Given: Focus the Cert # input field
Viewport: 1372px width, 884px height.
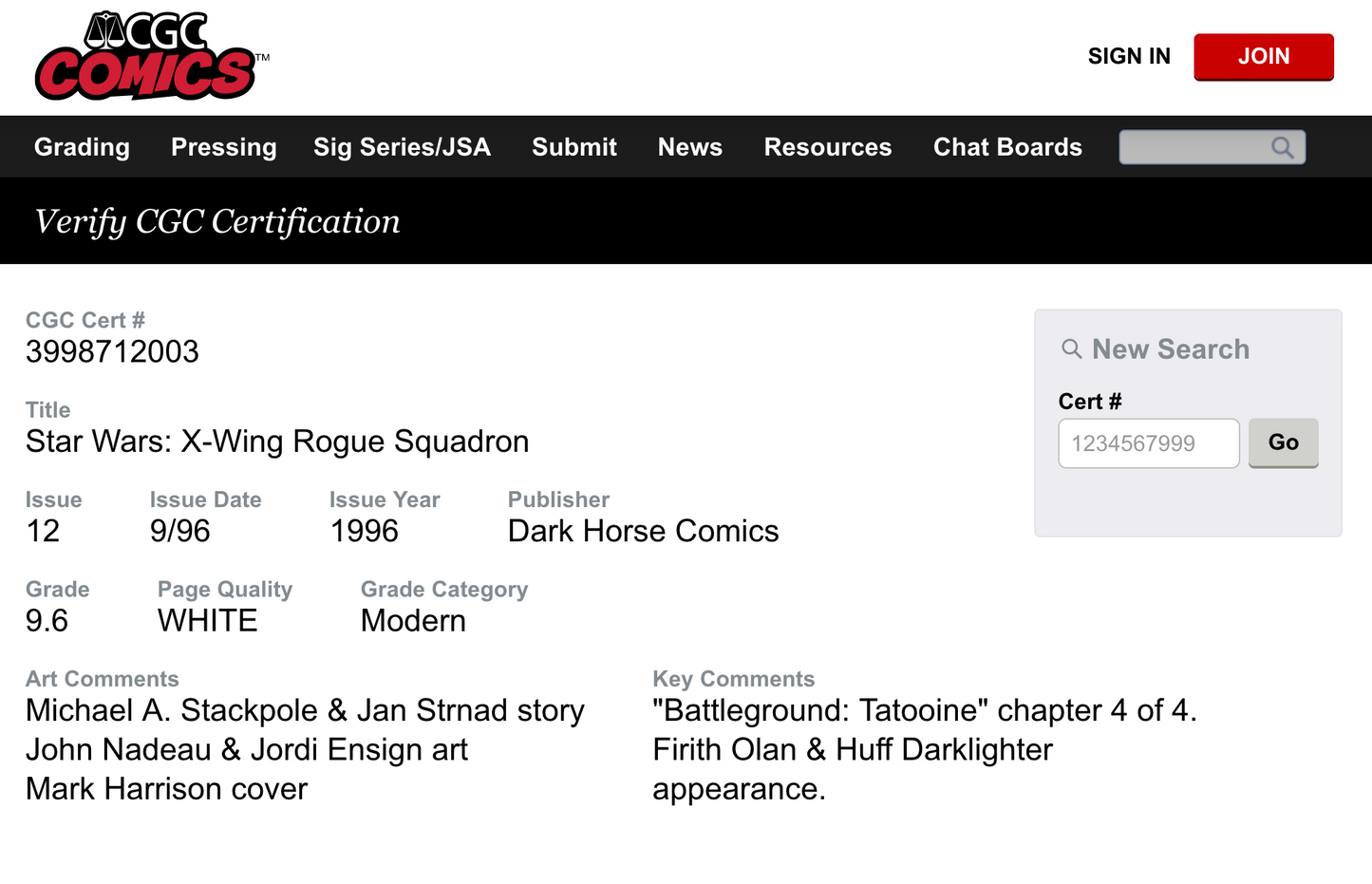Looking at the screenshot, I should 1148,443.
